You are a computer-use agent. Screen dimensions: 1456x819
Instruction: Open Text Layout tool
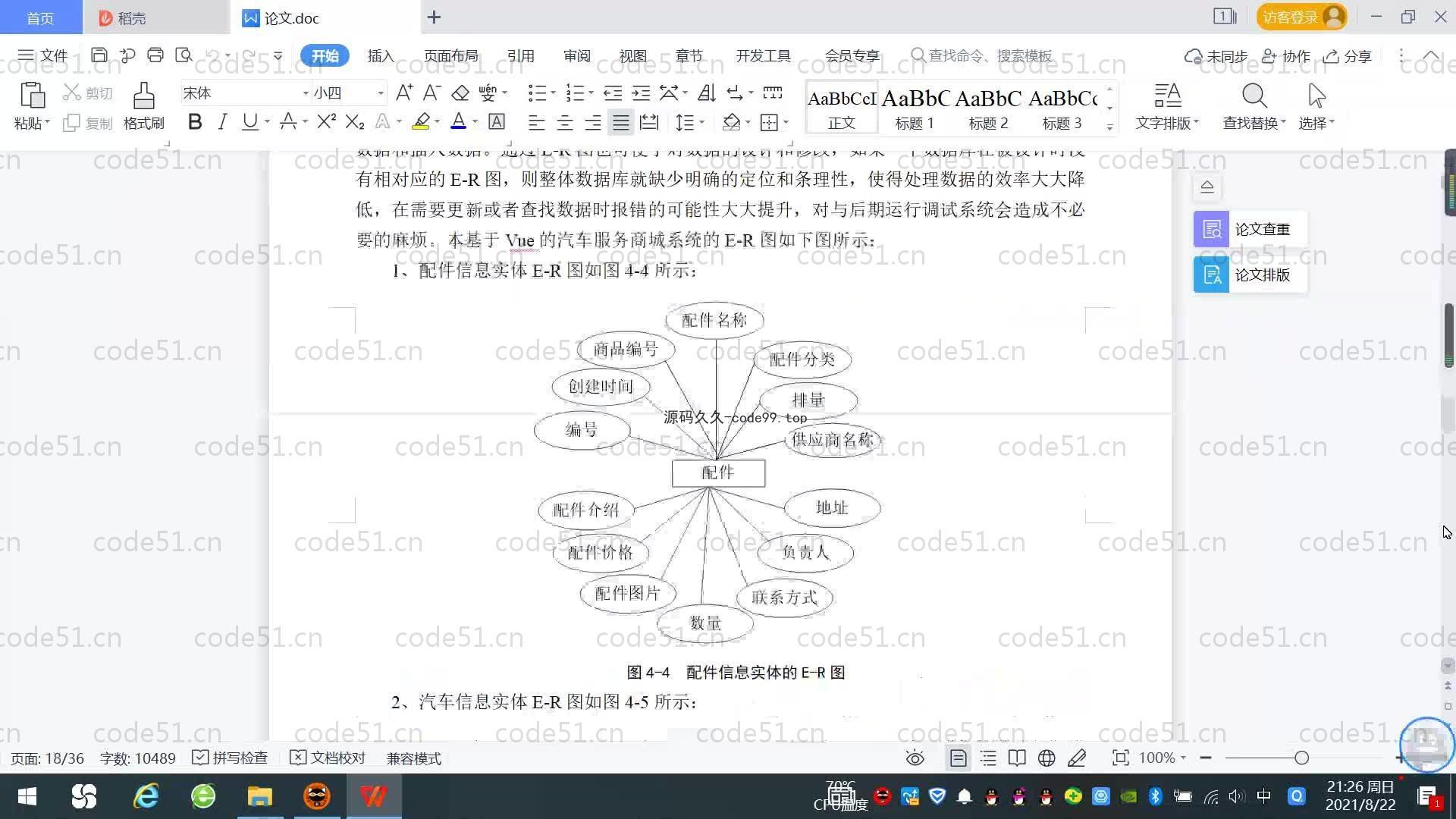[x=1167, y=106]
